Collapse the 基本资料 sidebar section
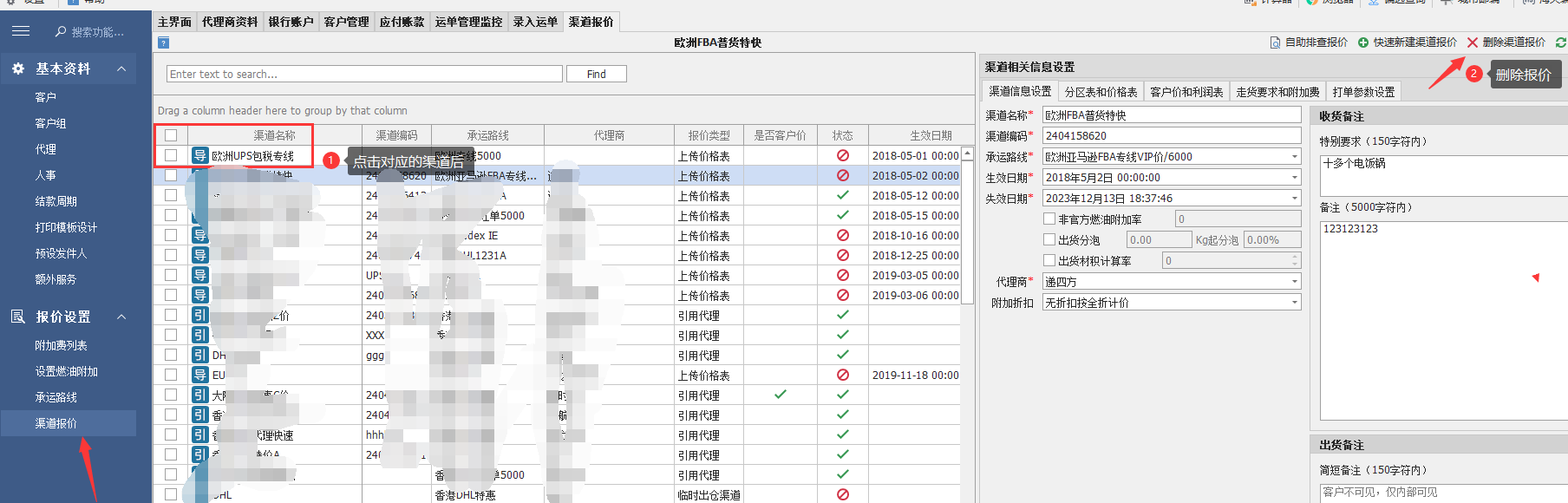 tap(121, 69)
